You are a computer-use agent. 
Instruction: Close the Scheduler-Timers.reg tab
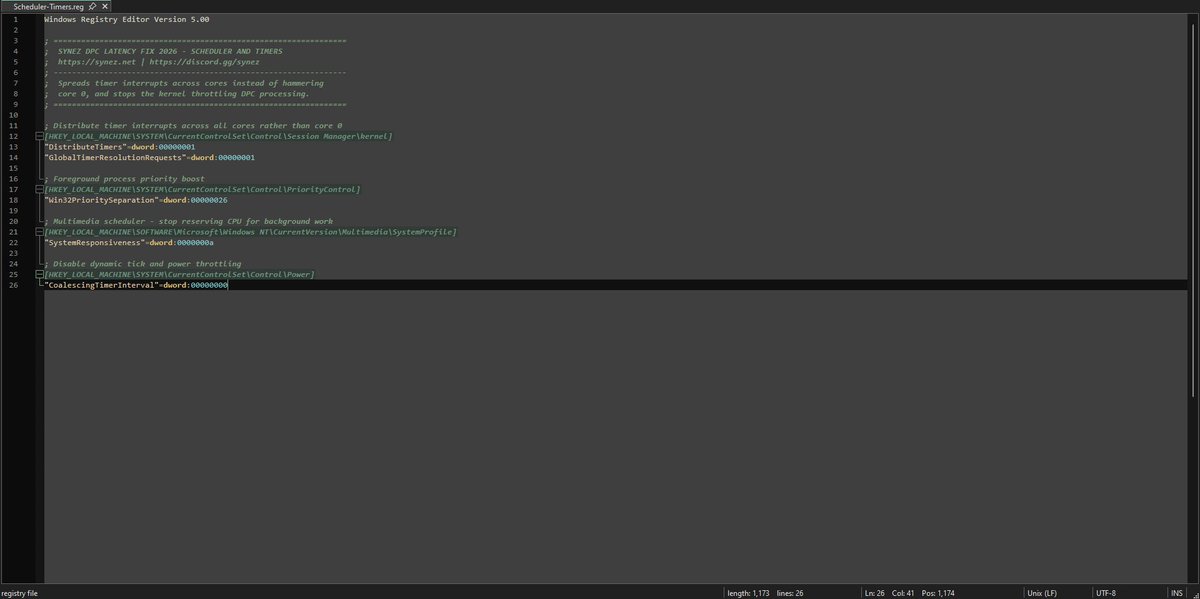pos(106,6)
